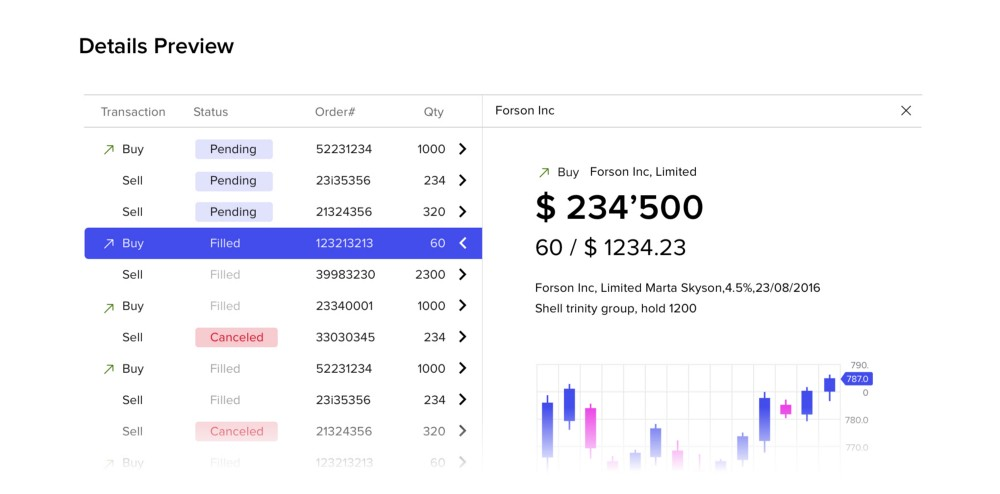The height and width of the screenshot is (494, 1000).
Task: Select order number 23340001
Action: click(344, 306)
